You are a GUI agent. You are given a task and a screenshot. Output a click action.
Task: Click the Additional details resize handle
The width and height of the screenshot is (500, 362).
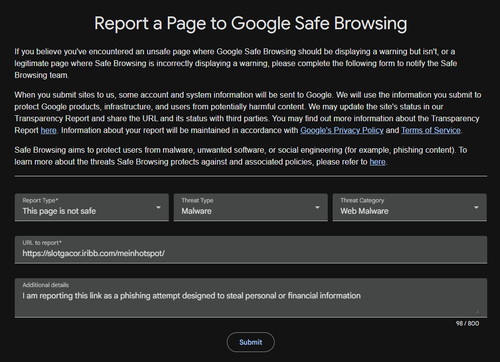pyautogui.click(x=477, y=311)
